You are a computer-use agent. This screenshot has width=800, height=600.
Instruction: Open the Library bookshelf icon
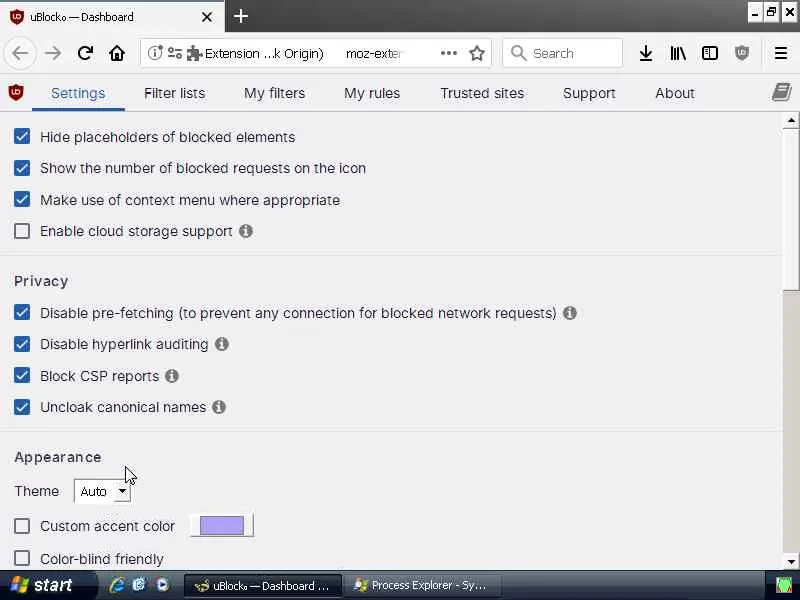(678, 53)
